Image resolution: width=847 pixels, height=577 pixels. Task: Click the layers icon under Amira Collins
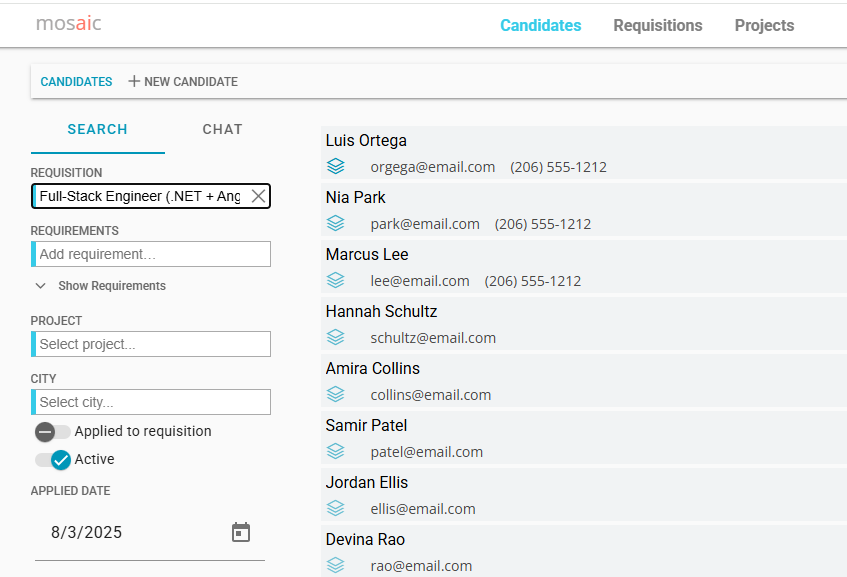point(336,394)
